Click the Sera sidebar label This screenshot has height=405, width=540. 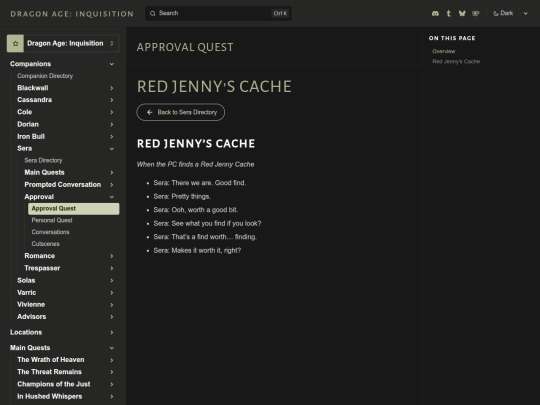tap(25, 148)
